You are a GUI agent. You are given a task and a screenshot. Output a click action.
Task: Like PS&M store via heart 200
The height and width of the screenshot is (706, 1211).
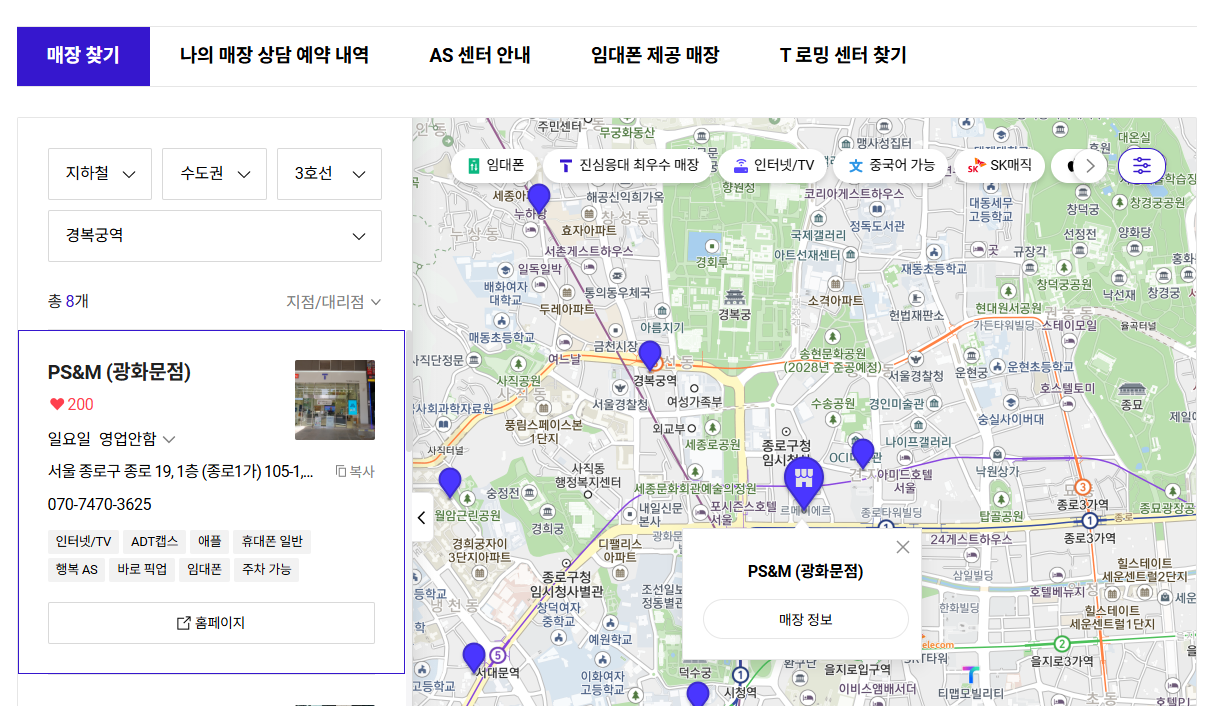71,405
